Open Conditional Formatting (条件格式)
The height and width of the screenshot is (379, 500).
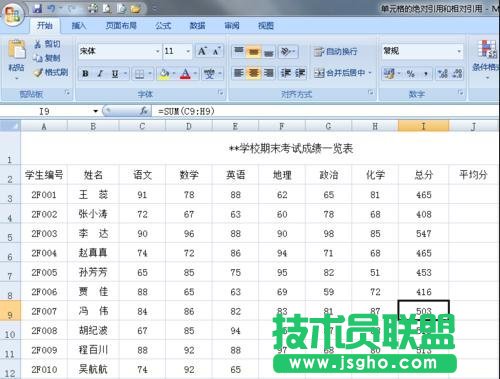[x=486, y=59]
